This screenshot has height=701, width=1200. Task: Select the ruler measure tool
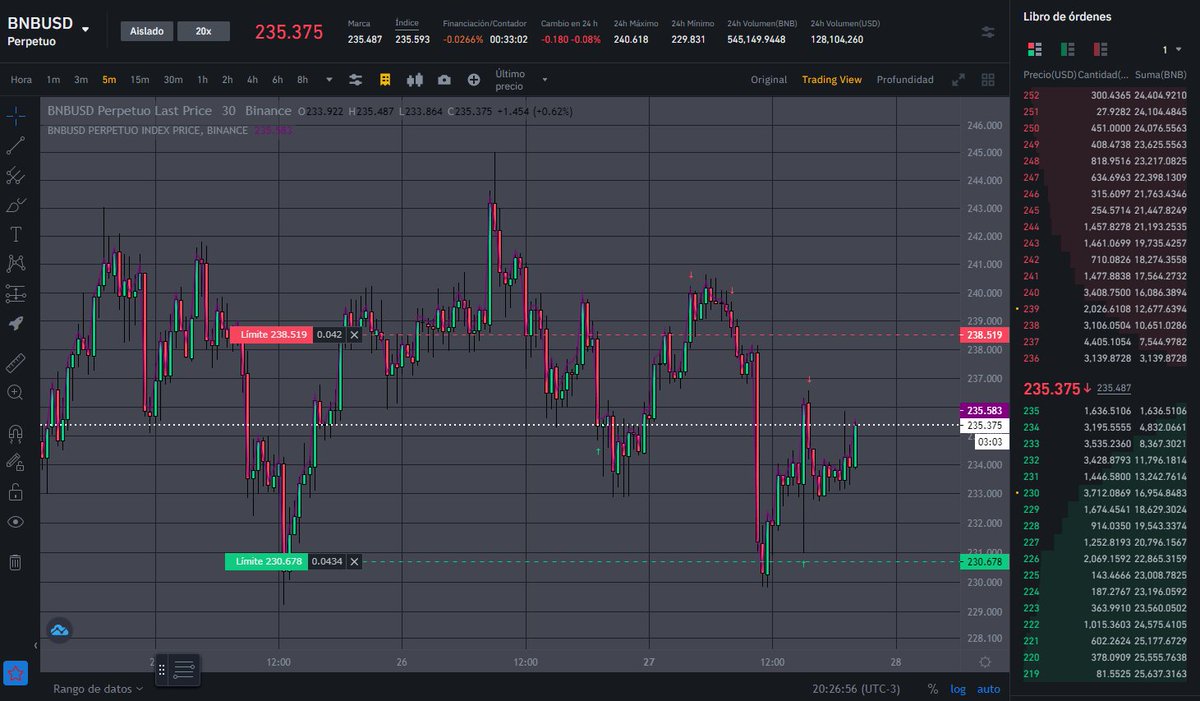click(15, 363)
